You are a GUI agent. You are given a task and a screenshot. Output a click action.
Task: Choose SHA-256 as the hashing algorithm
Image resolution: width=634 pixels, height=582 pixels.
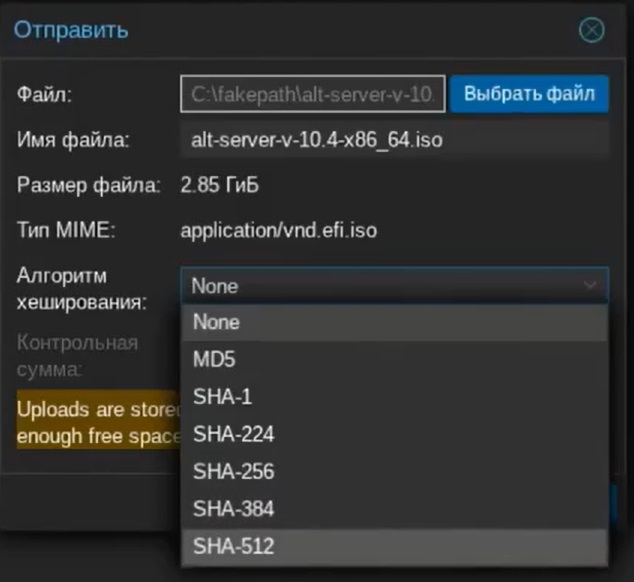[x=233, y=471]
